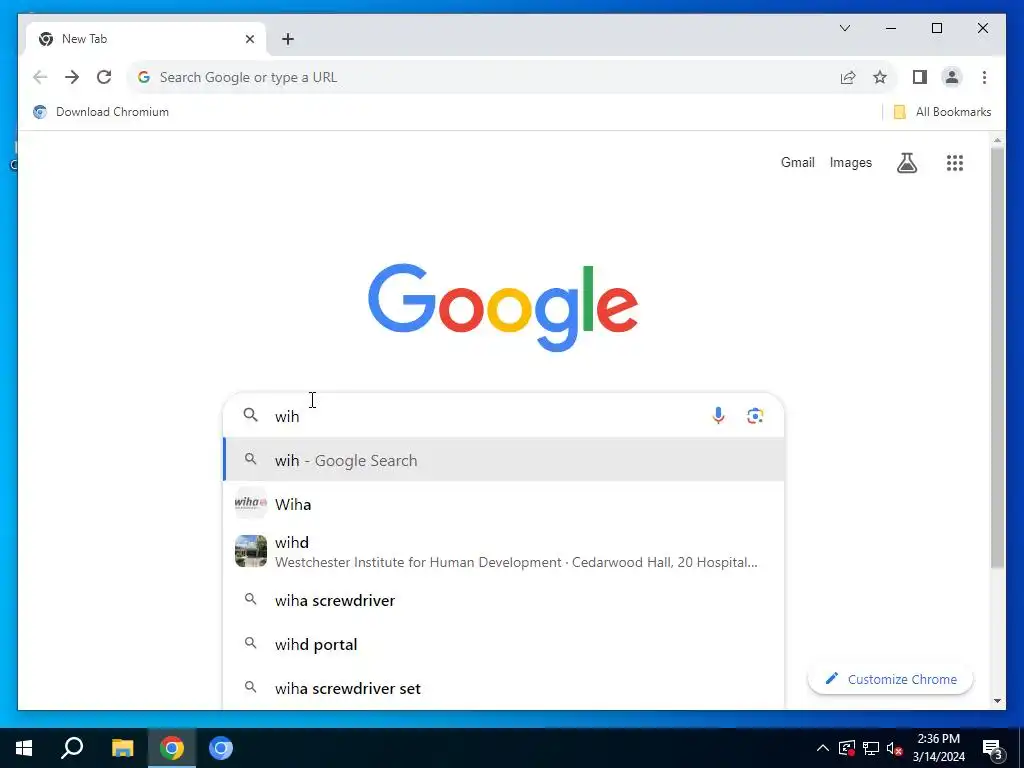Open the Windows Start menu
The height and width of the screenshot is (768, 1024).
tap(24, 748)
